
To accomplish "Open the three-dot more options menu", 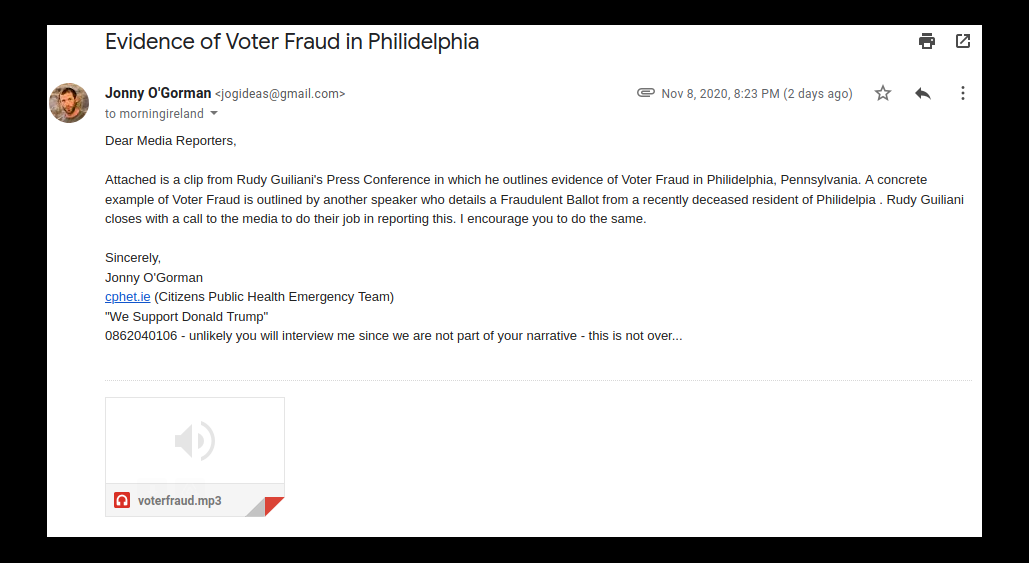I will click(x=963, y=93).
